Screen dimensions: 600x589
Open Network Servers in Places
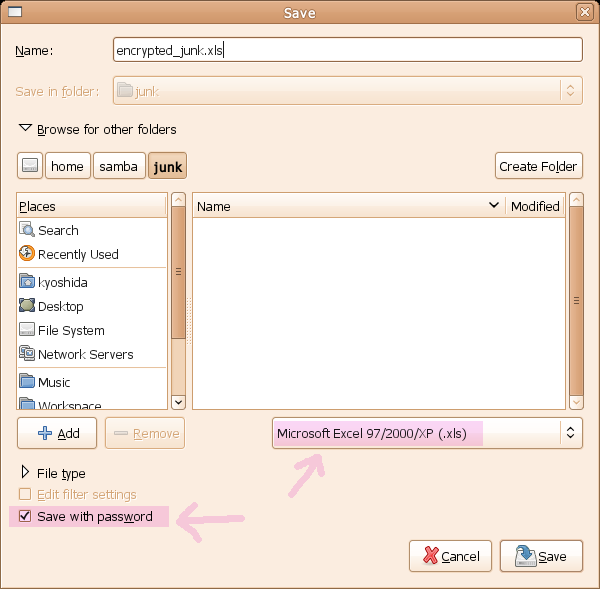tap(85, 354)
